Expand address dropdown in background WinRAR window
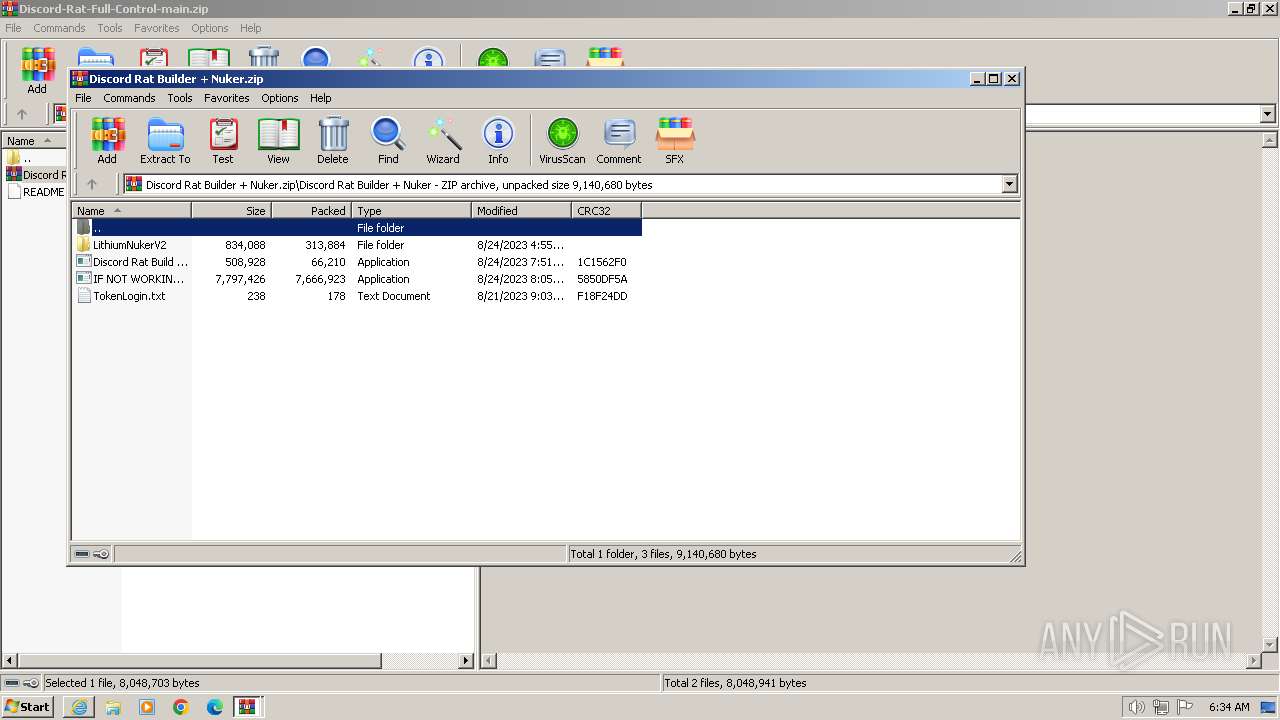This screenshot has height=720, width=1280. (1268, 114)
